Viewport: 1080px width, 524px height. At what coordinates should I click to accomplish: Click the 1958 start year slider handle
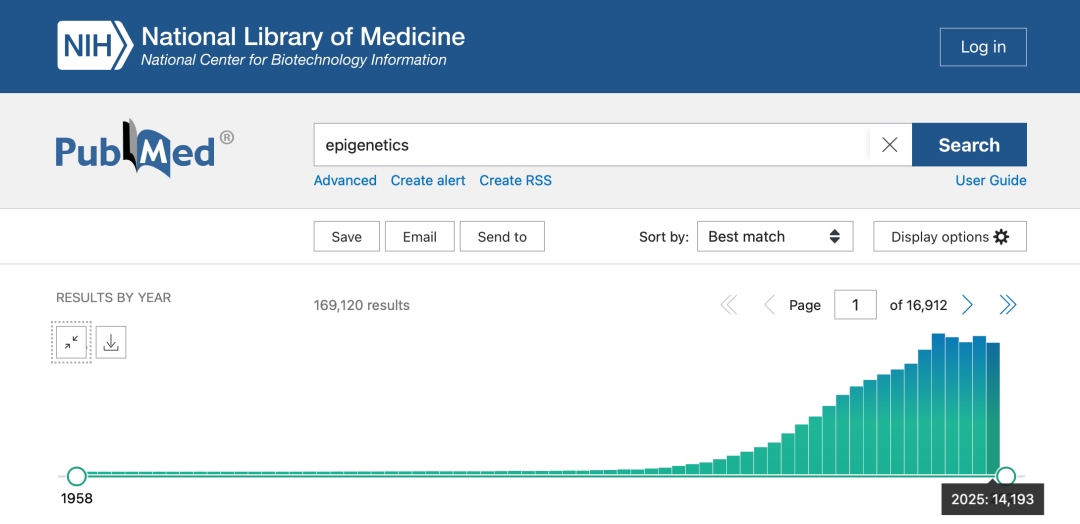pos(76,476)
